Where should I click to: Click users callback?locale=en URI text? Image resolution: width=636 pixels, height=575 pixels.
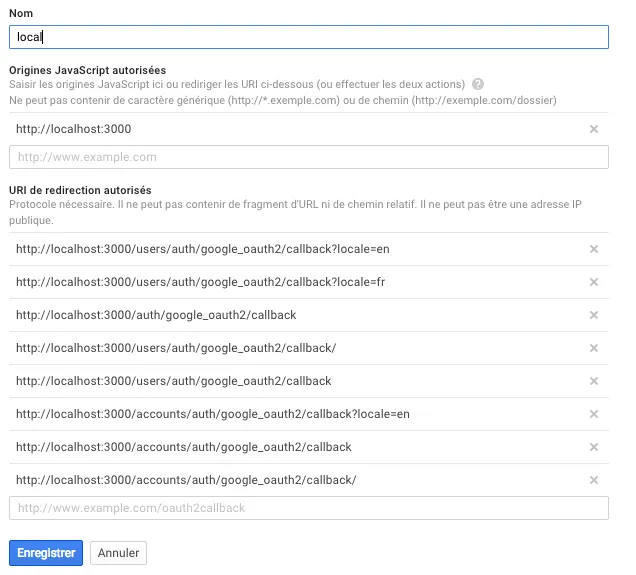[x=201, y=250]
